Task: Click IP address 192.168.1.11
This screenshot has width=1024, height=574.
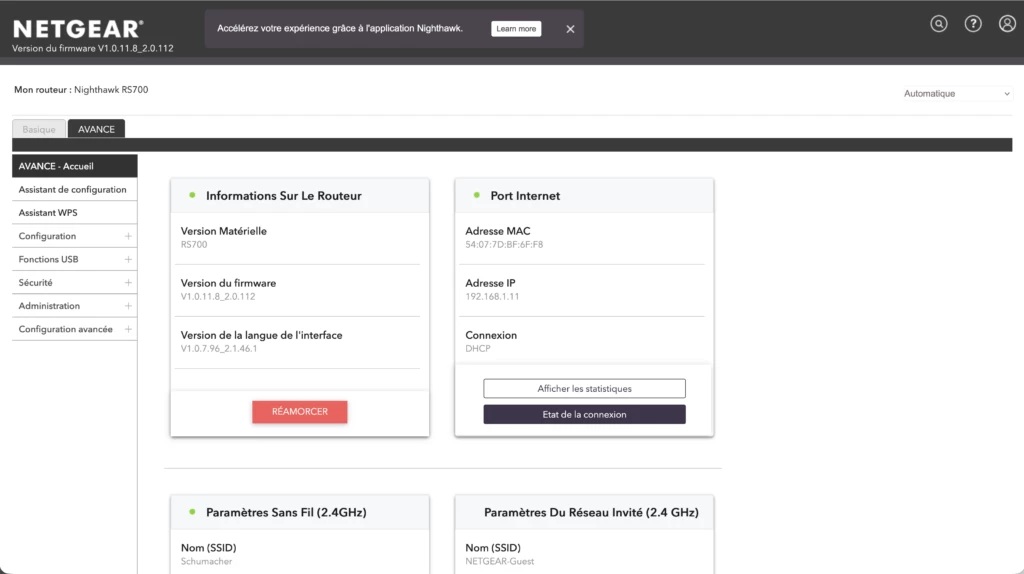Action: [492, 296]
